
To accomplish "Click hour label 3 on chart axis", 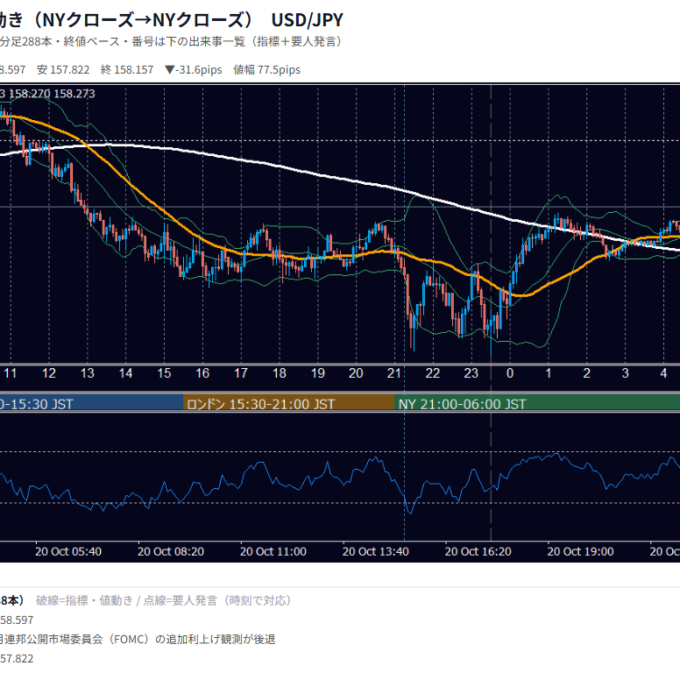I will [625, 373].
